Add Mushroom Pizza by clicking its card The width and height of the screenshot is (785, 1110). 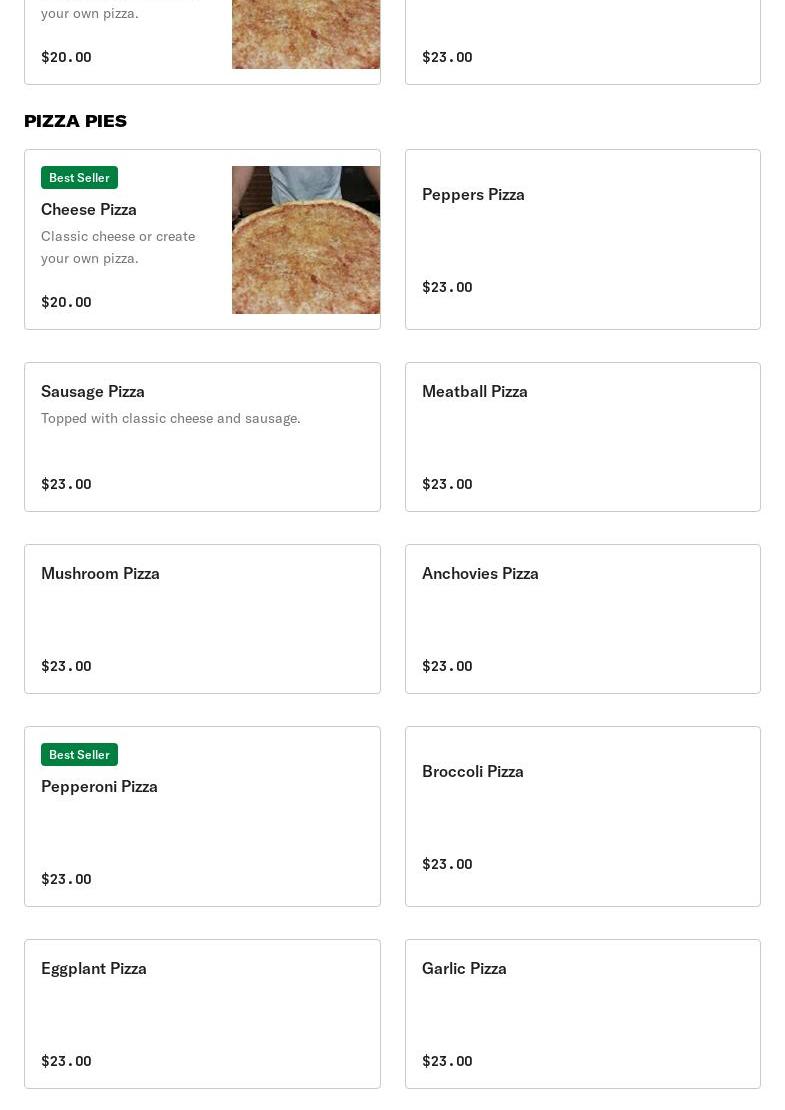(202, 619)
